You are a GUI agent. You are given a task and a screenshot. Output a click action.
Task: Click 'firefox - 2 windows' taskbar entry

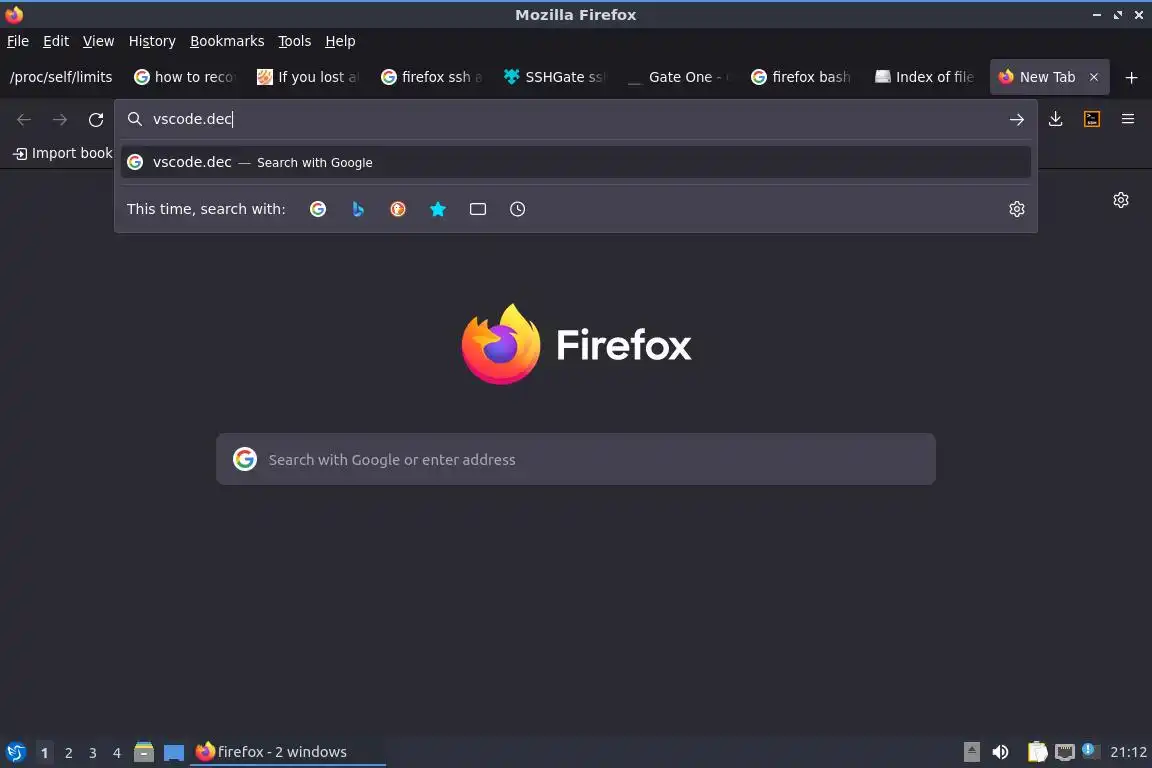tap(287, 752)
